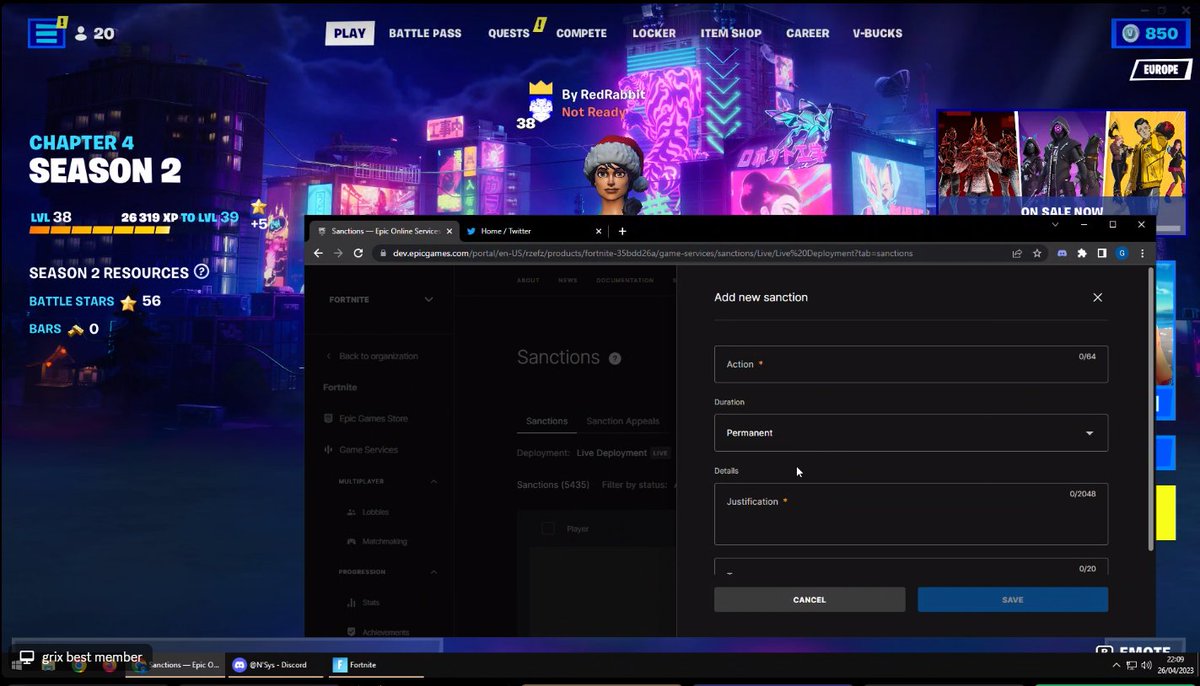The image size is (1200, 686).
Task: Open the ITEM SHOP tab
Action: click(731, 33)
